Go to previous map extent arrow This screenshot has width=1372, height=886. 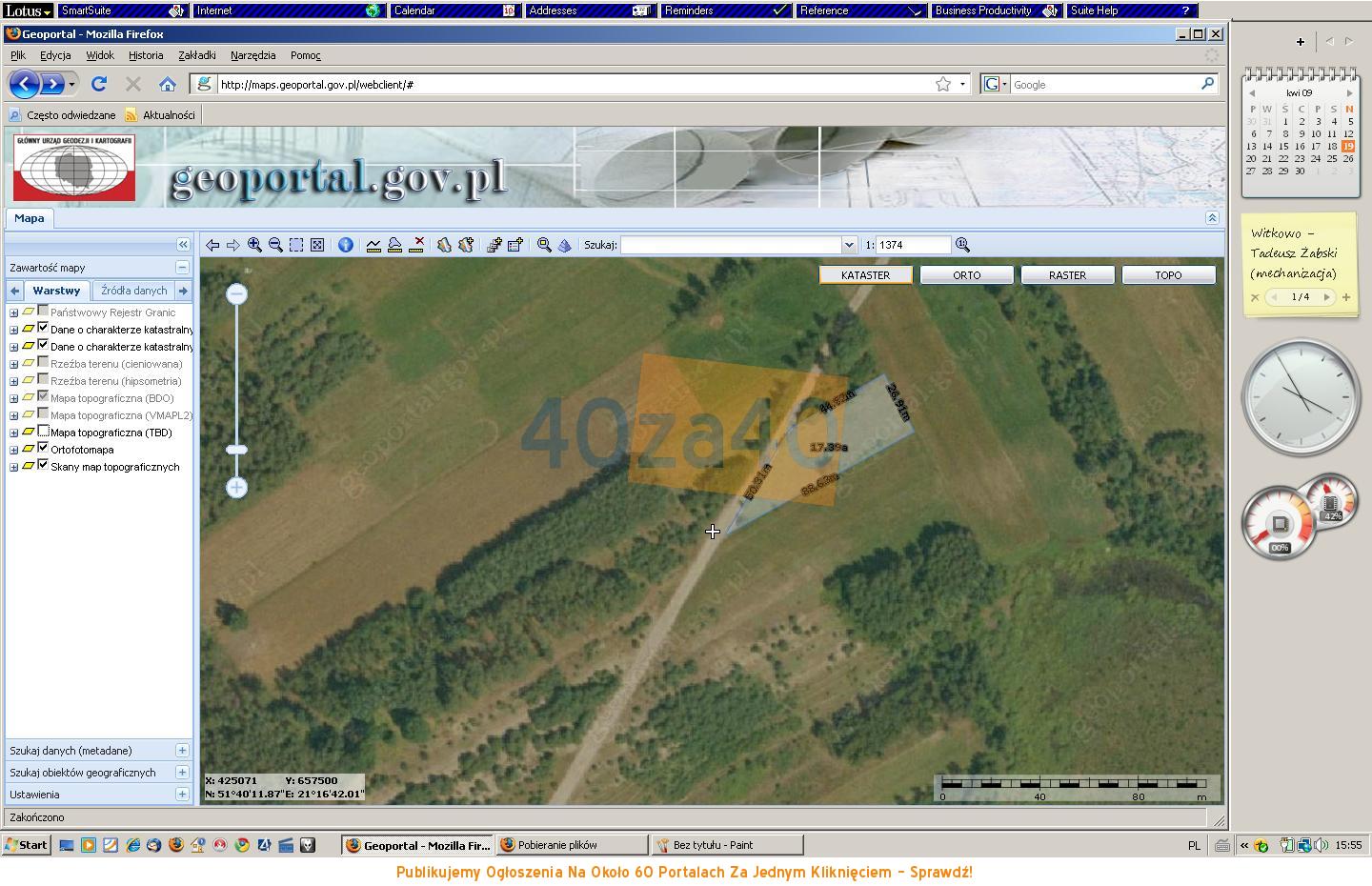pyautogui.click(x=212, y=245)
